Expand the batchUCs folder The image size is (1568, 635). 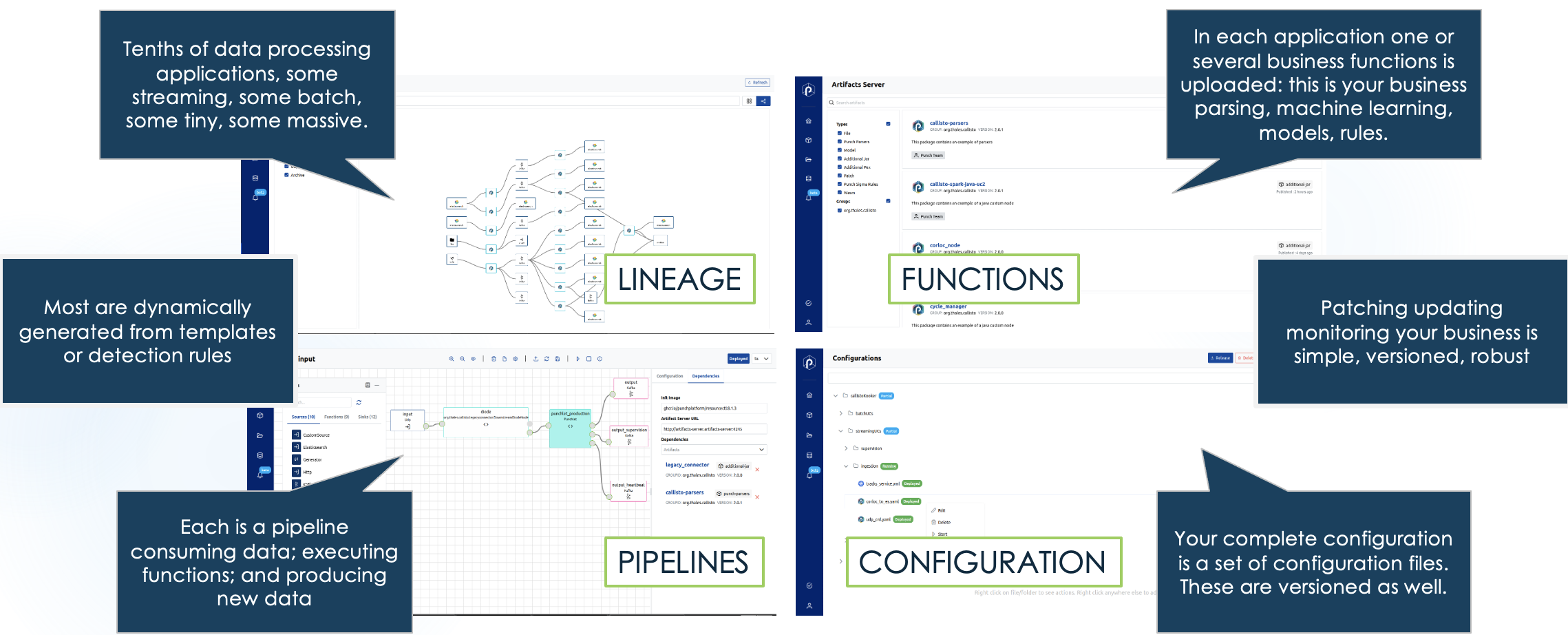pos(841,413)
